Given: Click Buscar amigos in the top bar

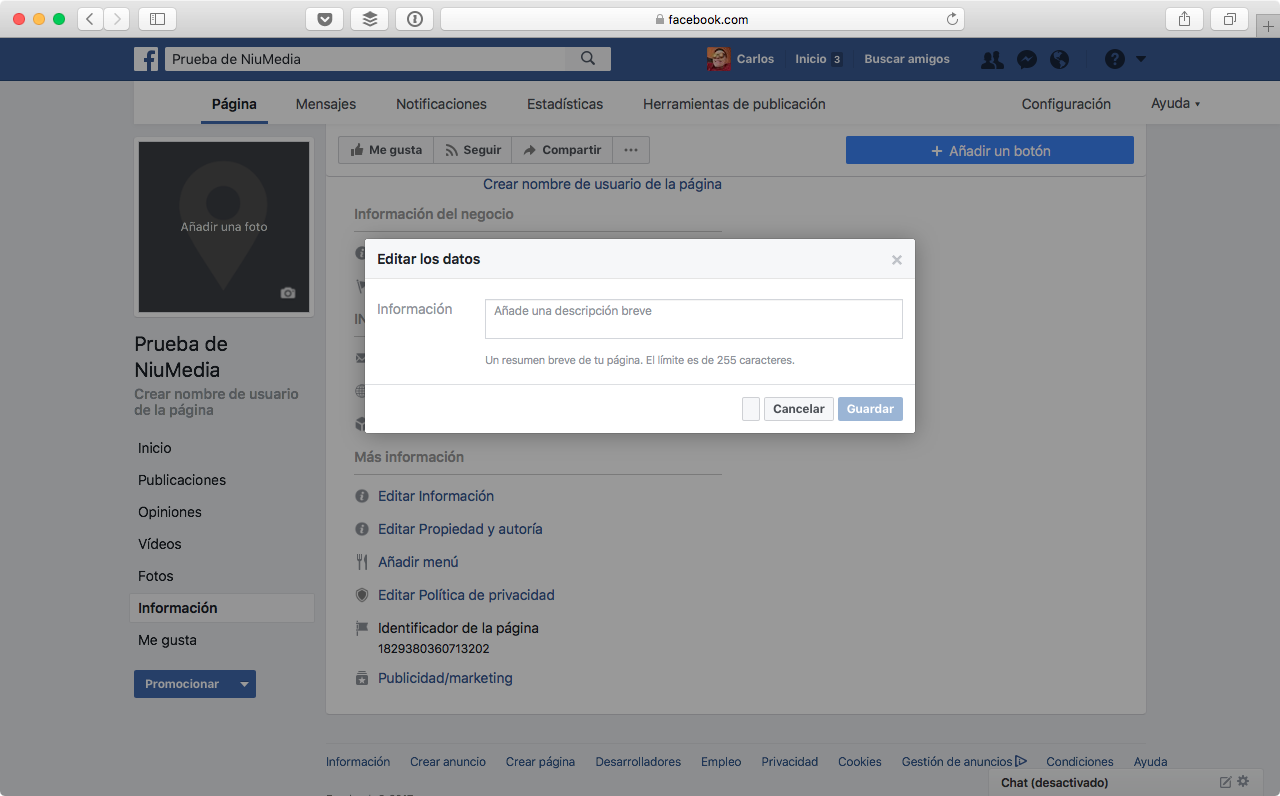Looking at the screenshot, I should click(907, 59).
